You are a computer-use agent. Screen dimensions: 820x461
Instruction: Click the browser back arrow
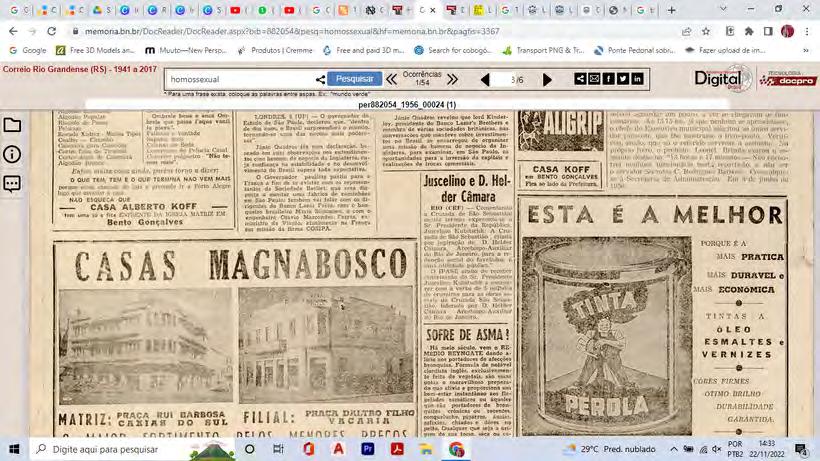click(x=13, y=31)
